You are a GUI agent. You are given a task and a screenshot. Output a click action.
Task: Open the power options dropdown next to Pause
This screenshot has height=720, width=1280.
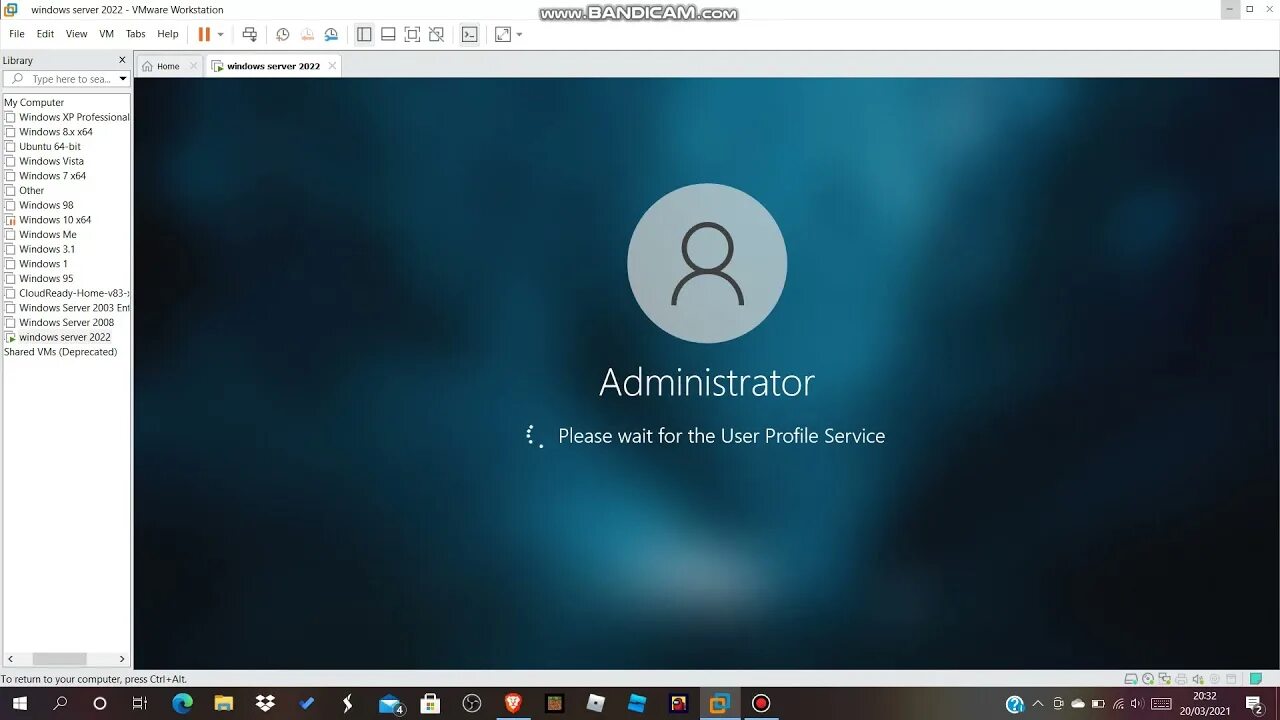[221, 34]
